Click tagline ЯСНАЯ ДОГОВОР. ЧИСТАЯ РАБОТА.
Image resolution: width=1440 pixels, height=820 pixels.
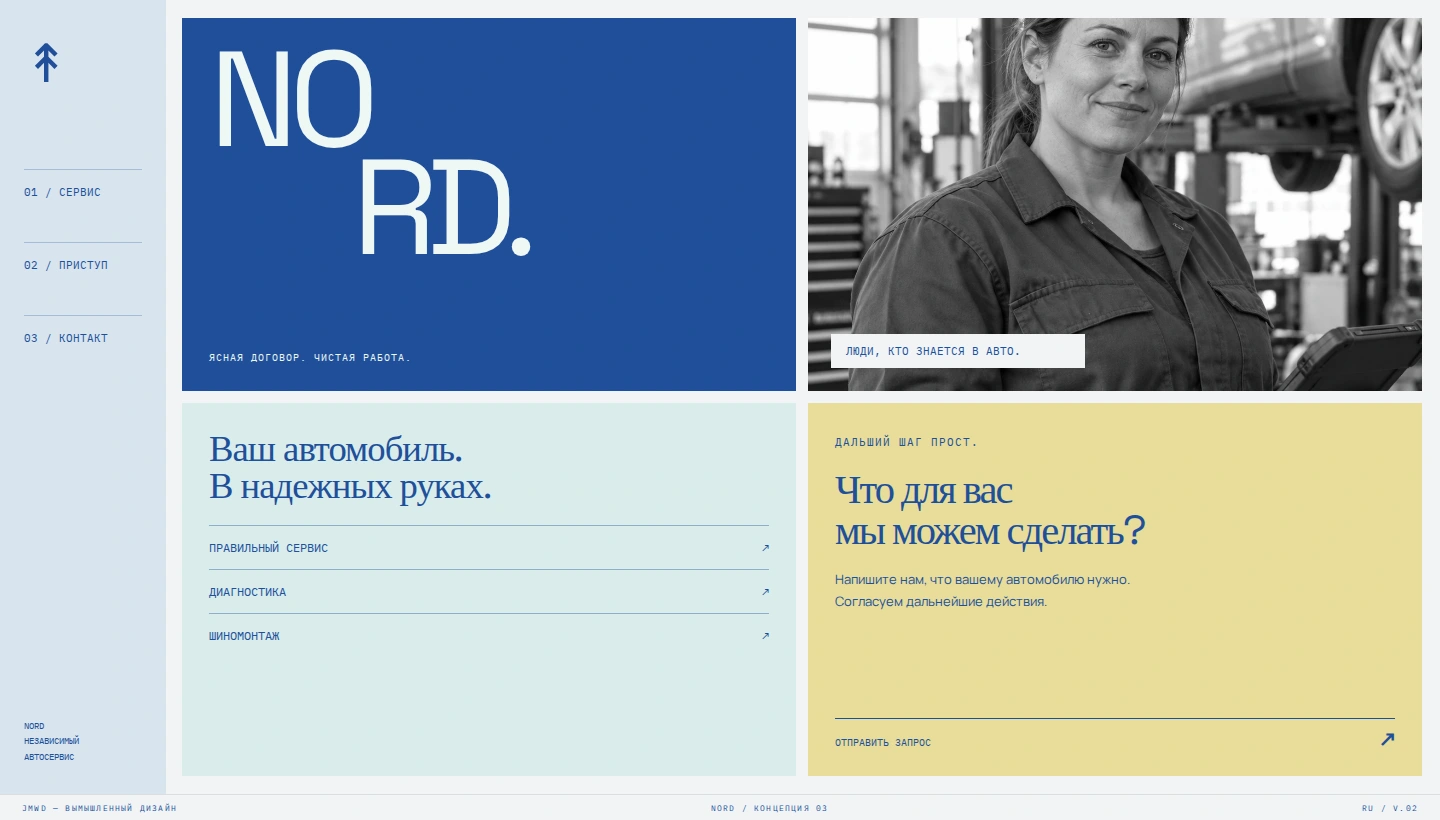click(x=310, y=357)
